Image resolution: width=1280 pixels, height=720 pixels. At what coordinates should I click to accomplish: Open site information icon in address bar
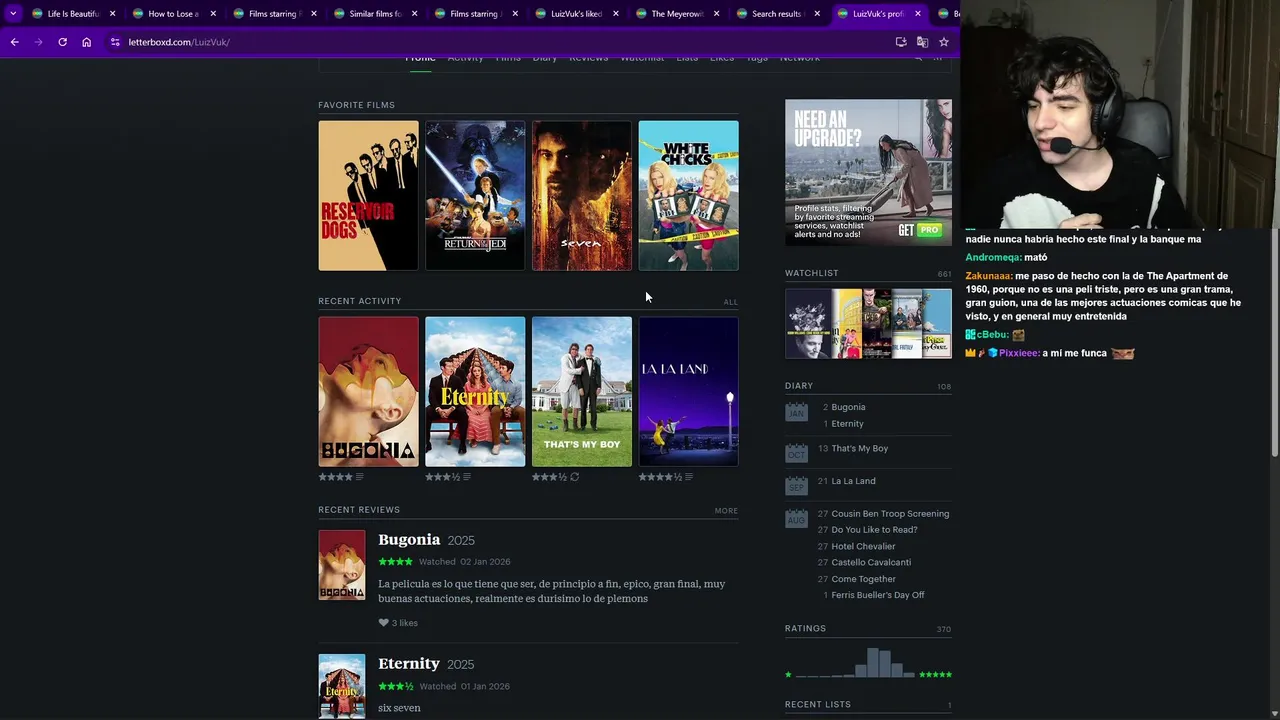pyautogui.click(x=115, y=42)
